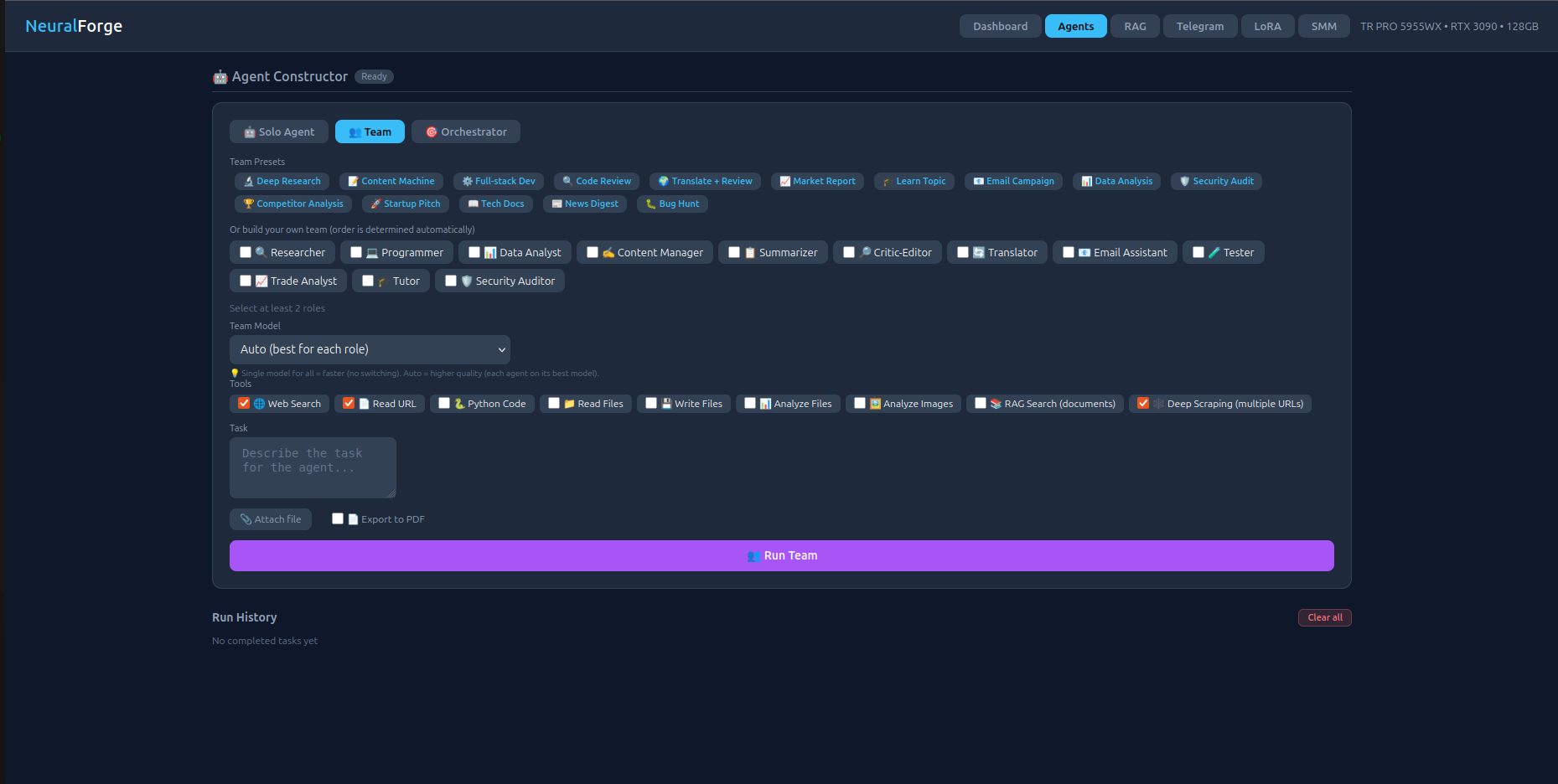This screenshot has width=1558, height=784.
Task: Switch to the Solo Agent mode tab
Action: pos(279,132)
